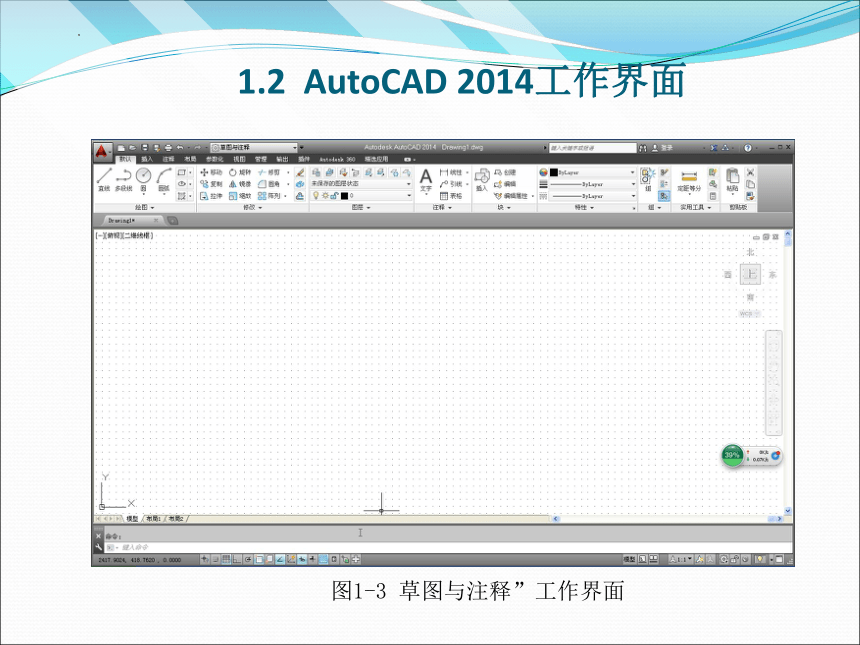Click the Edit block (编辑) button
Screen dimensions: 860x645
(x=505, y=184)
